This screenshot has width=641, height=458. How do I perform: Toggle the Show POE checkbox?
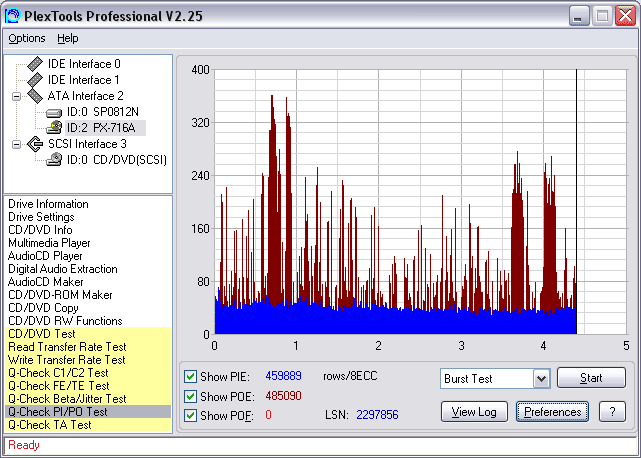[x=190, y=396]
